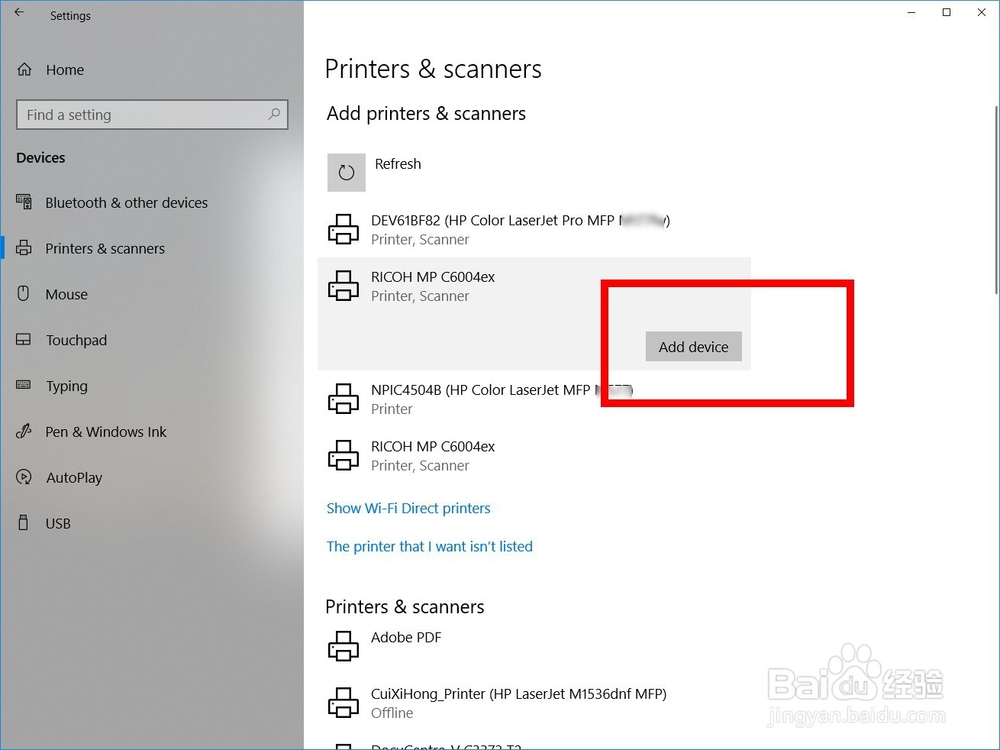Viewport: 1000px width, 750px height.
Task: Click the Refresh label
Action: 398,164
